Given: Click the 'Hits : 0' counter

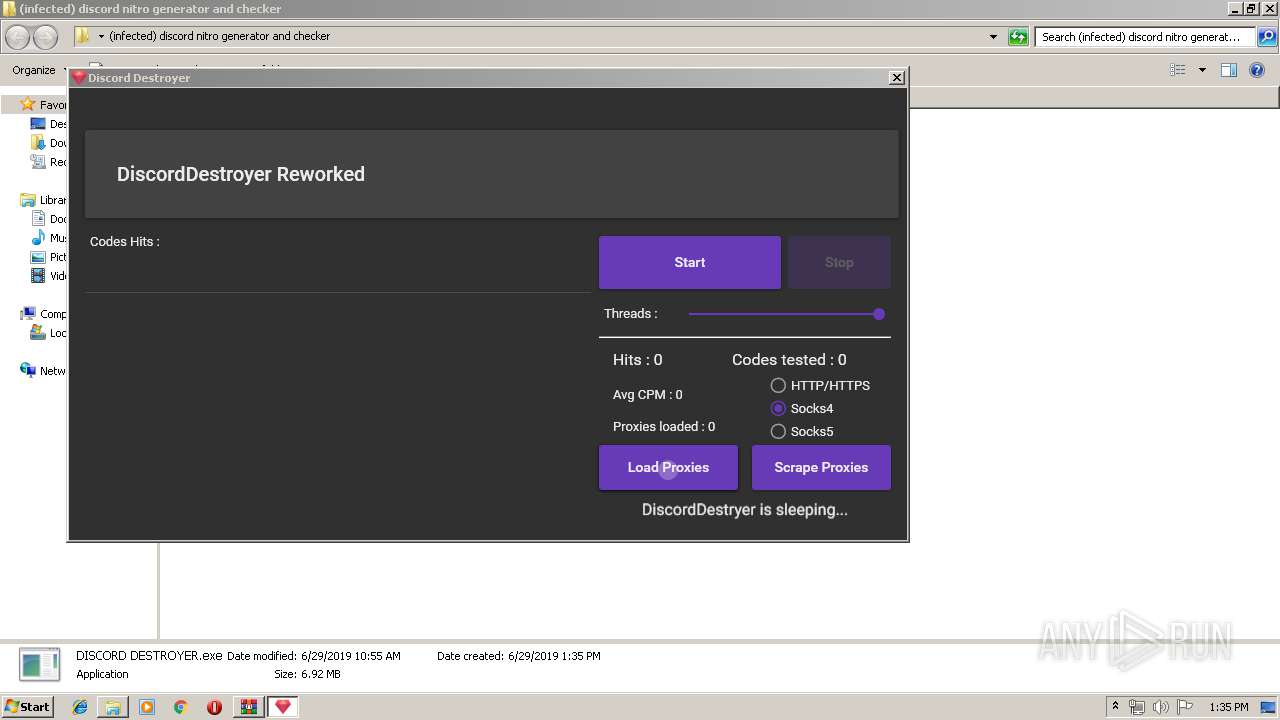Looking at the screenshot, I should [x=637, y=359].
